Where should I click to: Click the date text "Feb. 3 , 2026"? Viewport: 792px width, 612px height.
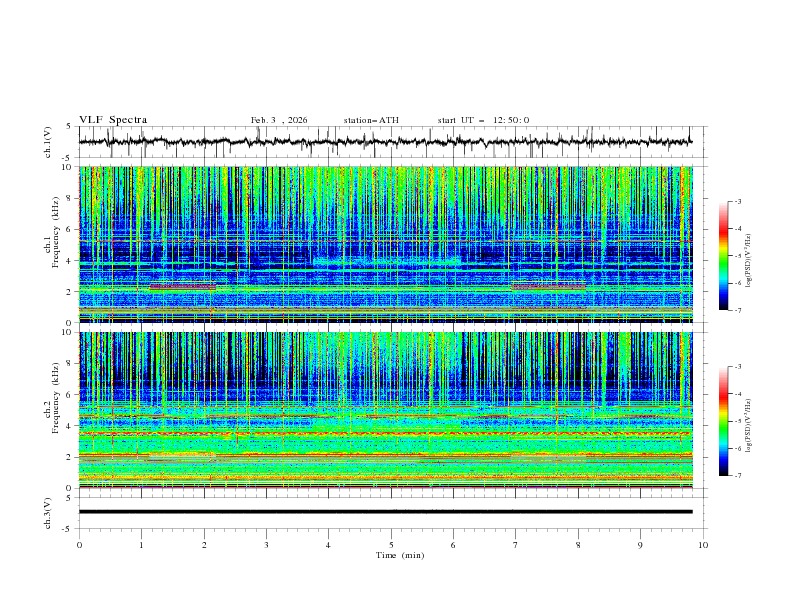point(279,120)
